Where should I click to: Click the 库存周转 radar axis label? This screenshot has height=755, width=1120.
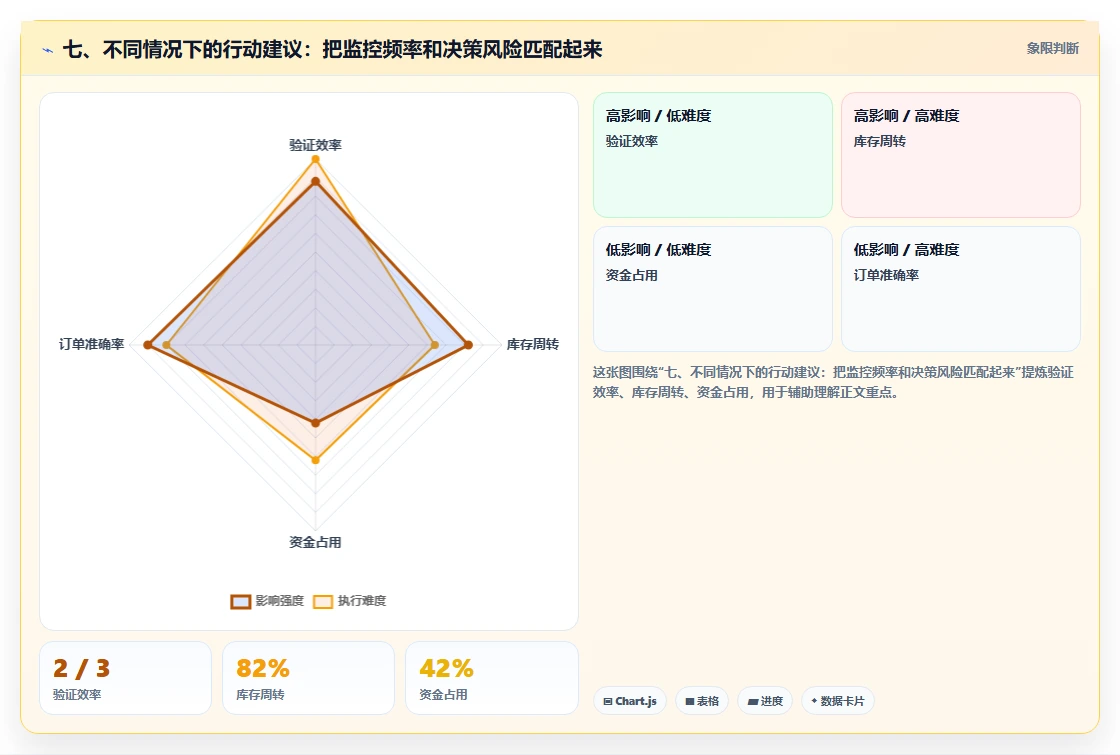(x=533, y=344)
